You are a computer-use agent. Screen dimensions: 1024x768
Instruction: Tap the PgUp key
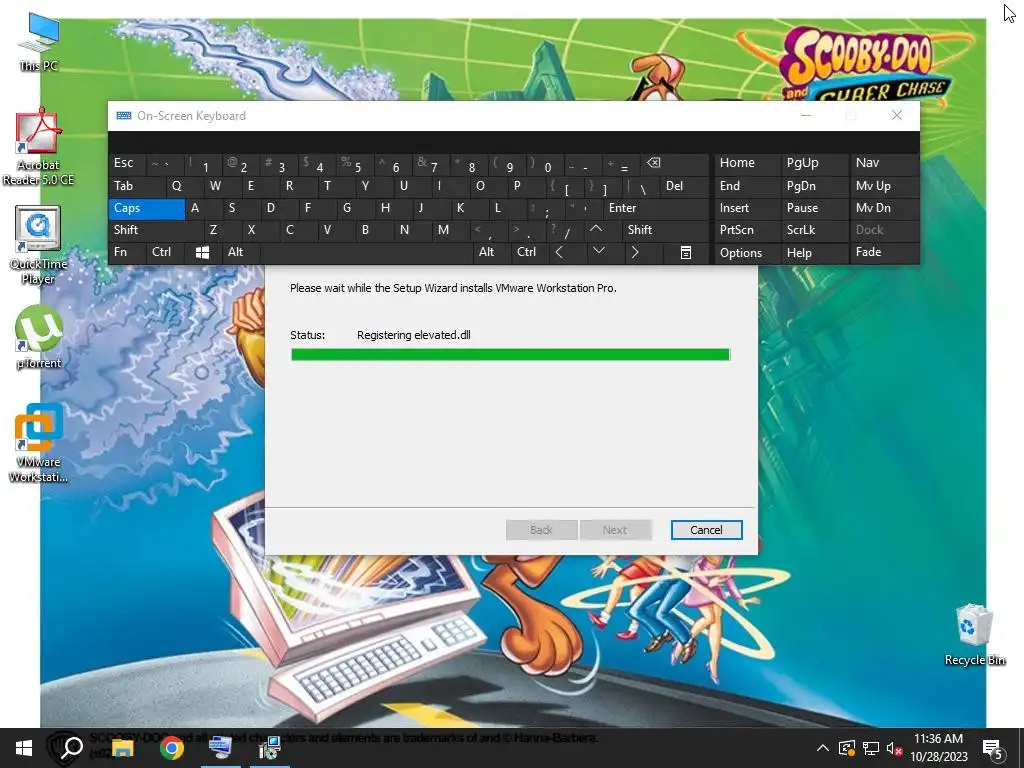[814, 163]
